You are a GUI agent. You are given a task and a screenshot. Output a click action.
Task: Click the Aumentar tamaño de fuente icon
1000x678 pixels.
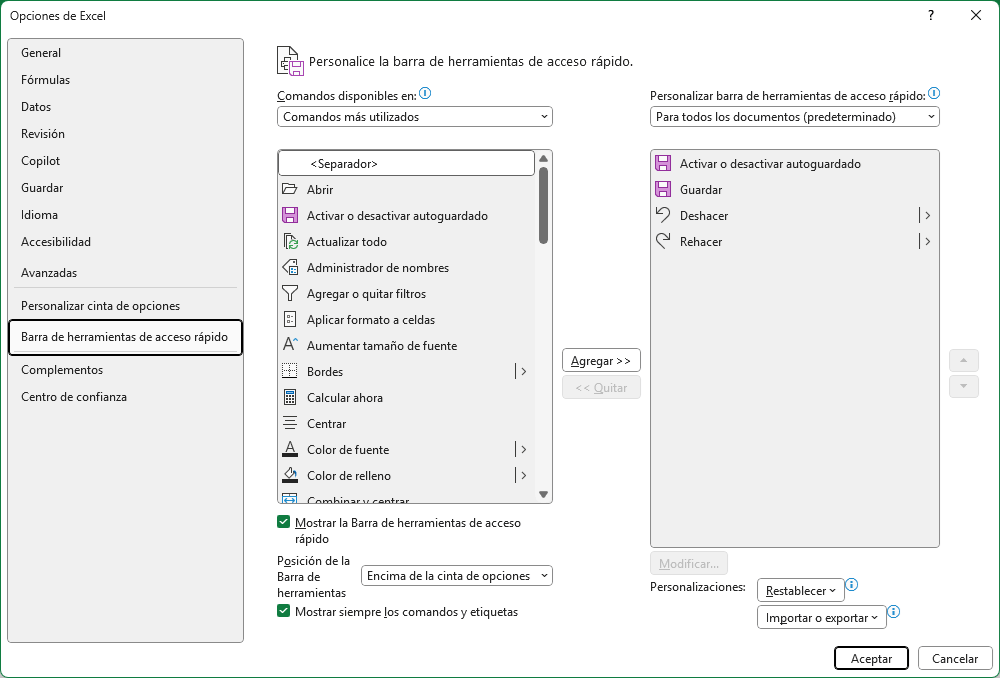pyautogui.click(x=290, y=346)
